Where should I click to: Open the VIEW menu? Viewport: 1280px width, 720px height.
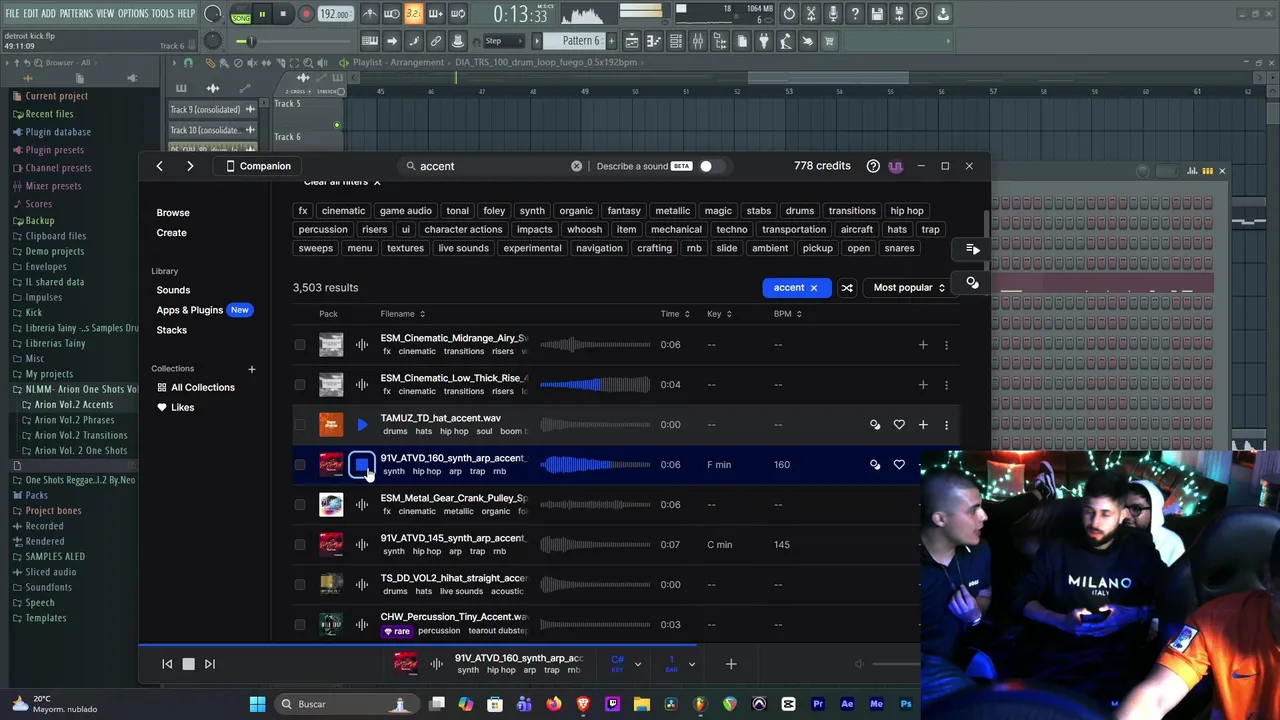[105, 14]
